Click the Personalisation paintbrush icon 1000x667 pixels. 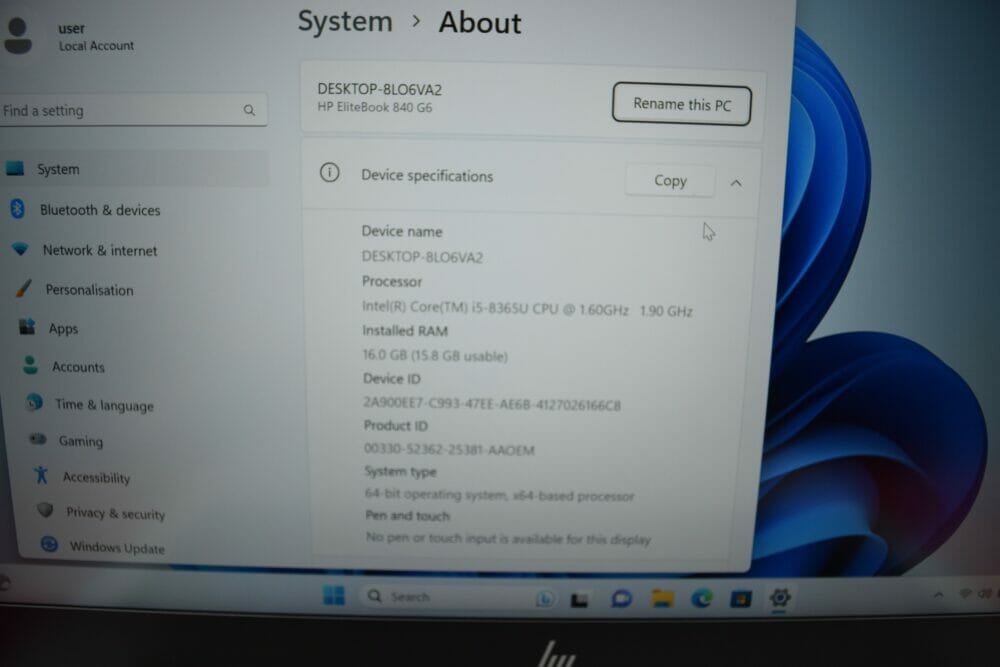click(x=24, y=288)
